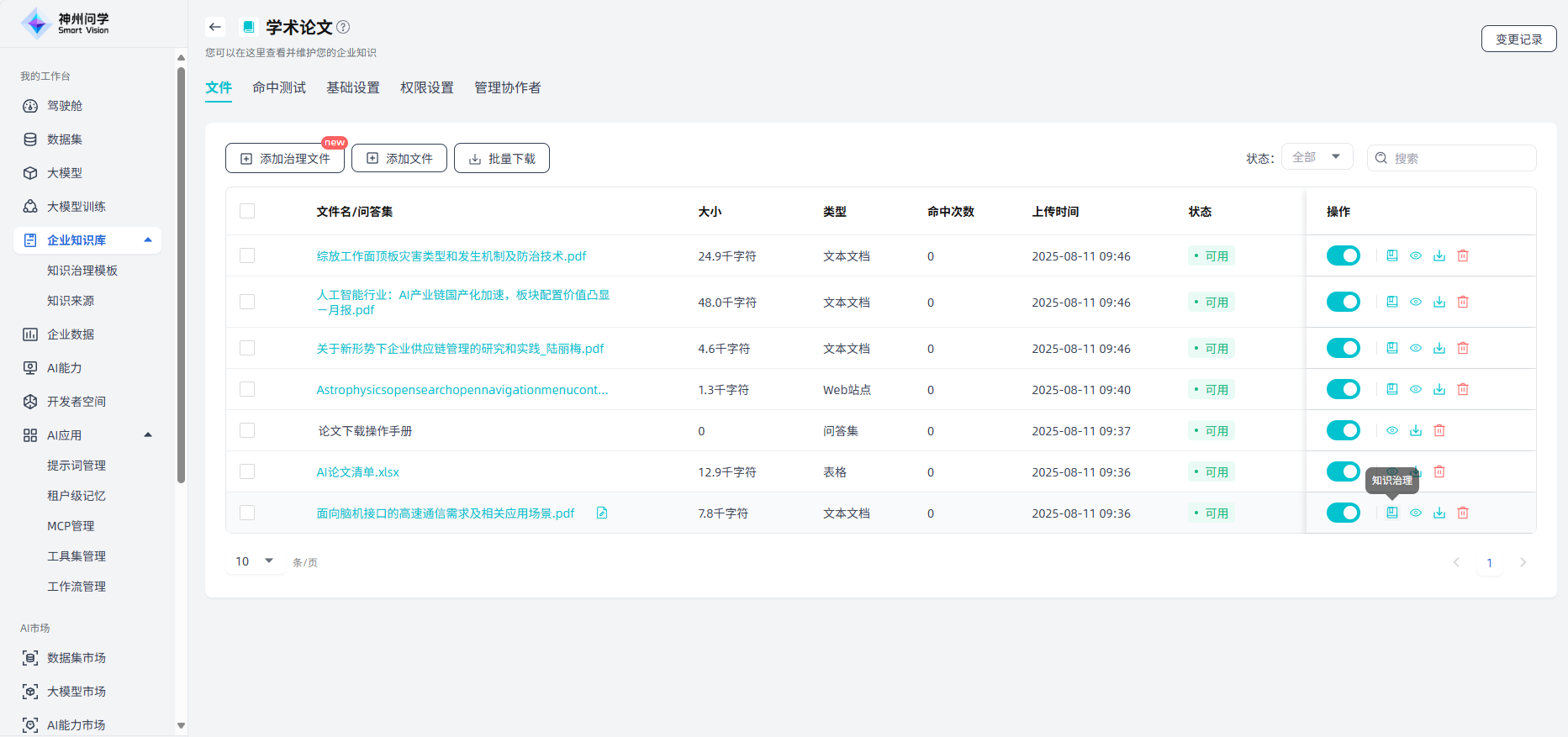Select page 1 in pagination
The image size is (1568, 737).
[1489, 562]
